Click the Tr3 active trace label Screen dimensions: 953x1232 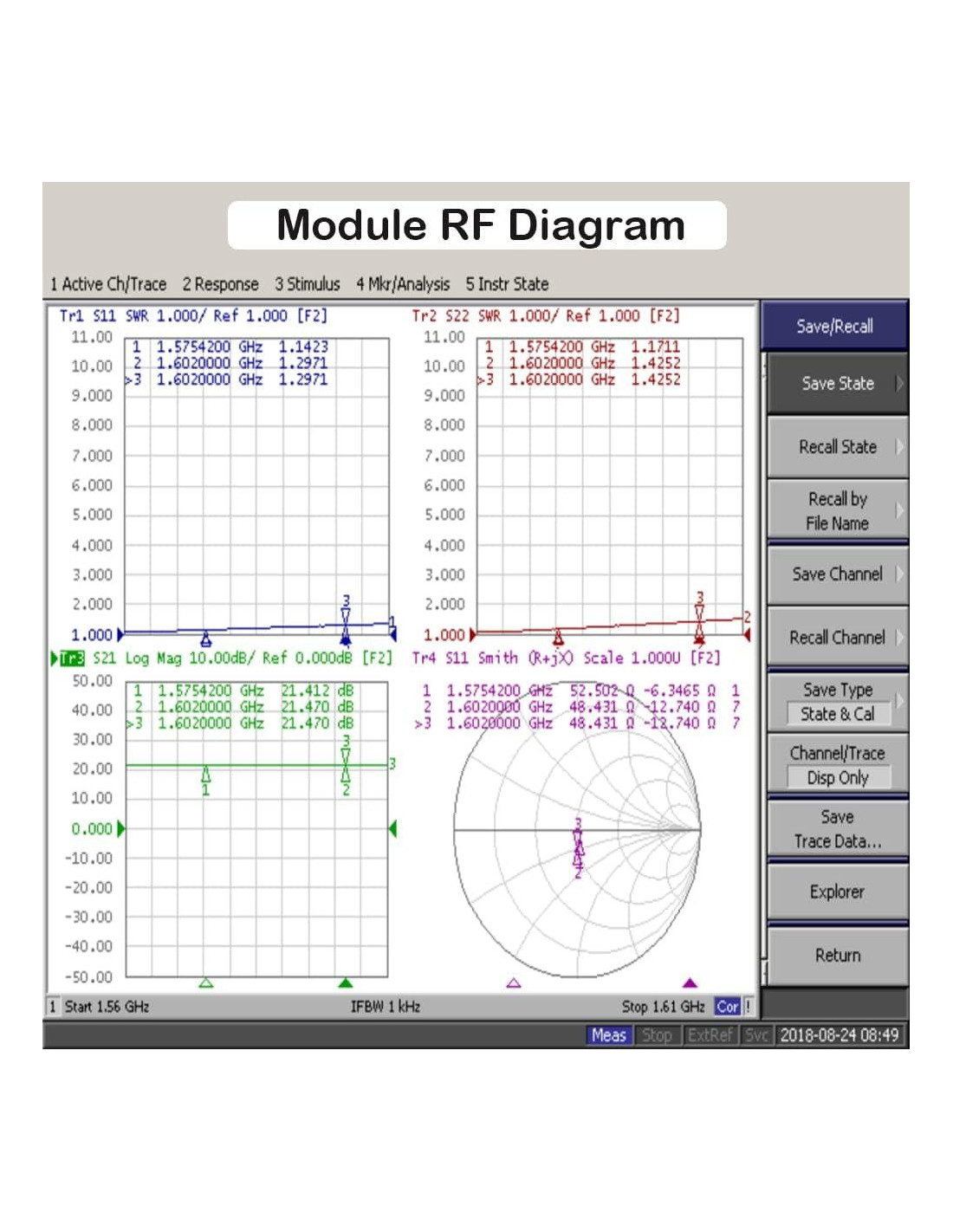pyautogui.click(x=73, y=658)
